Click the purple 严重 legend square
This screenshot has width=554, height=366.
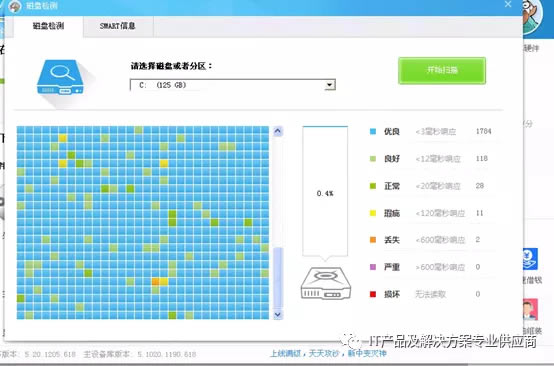point(373,267)
